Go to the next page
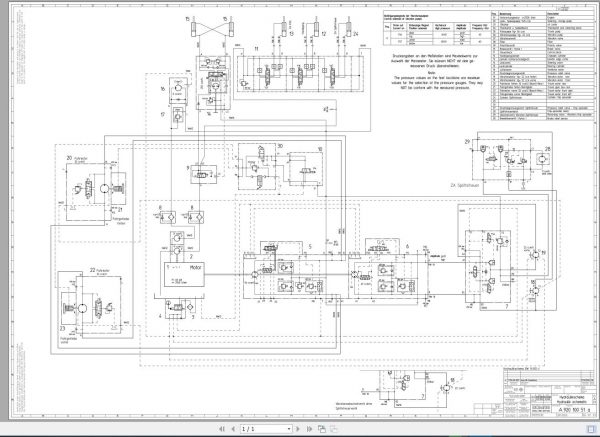The width and height of the screenshot is (600, 437). point(298,429)
